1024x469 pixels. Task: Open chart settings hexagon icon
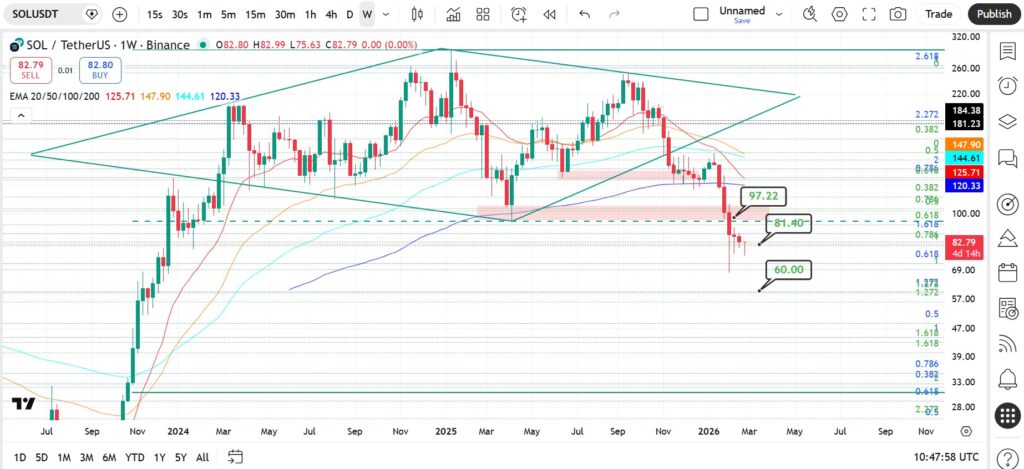pyautogui.click(x=839, y=14)
